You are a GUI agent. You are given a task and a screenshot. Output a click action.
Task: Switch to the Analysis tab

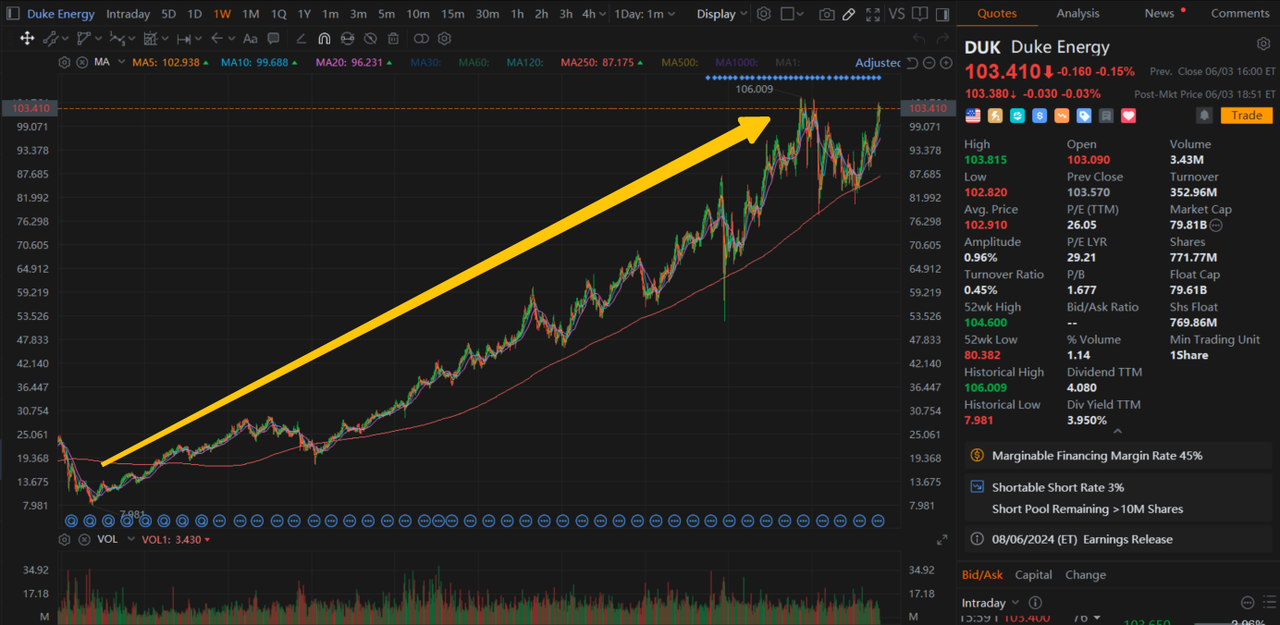(x=1078, y=13)
